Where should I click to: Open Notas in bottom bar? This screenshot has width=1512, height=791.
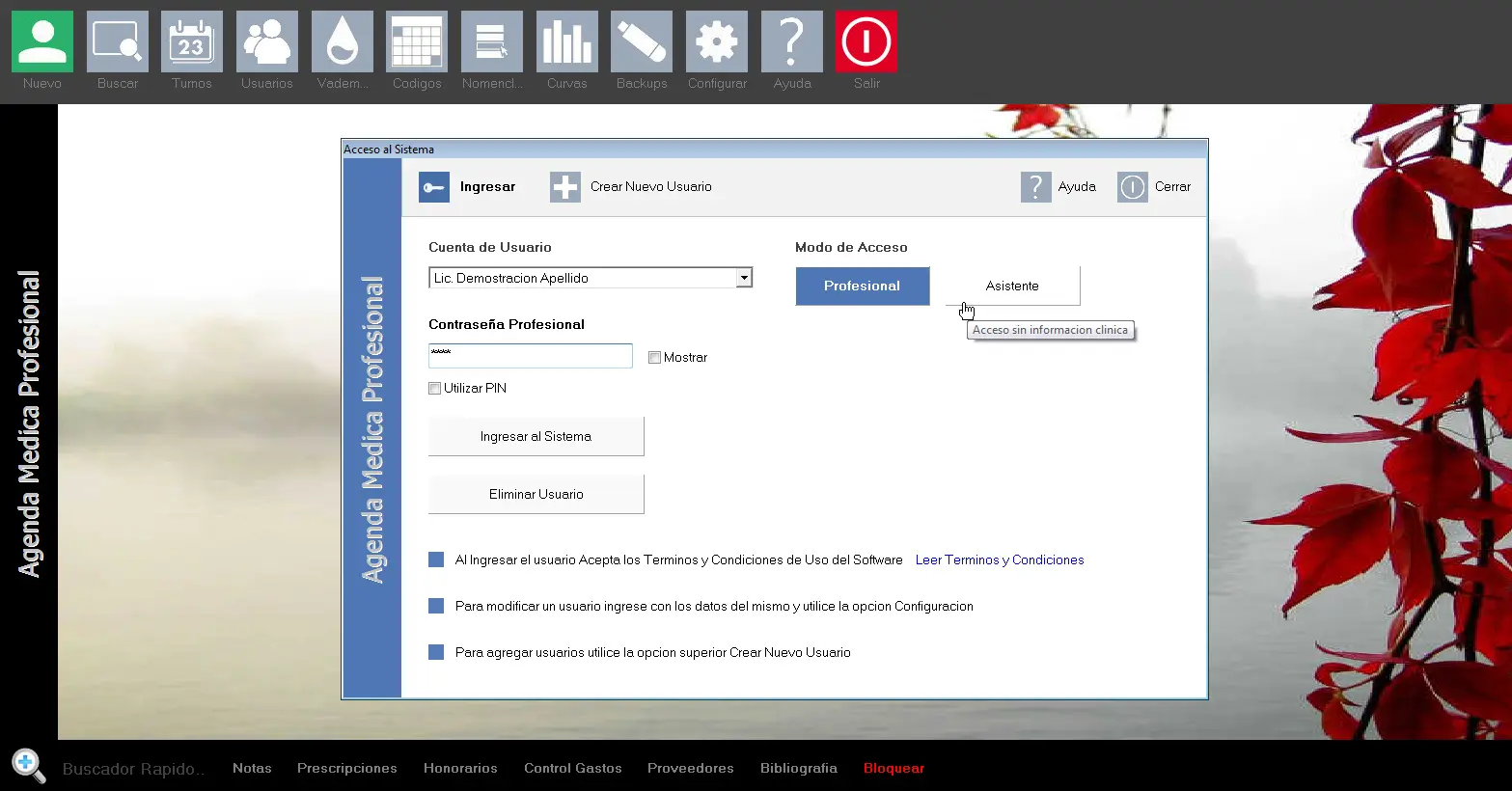252,769
